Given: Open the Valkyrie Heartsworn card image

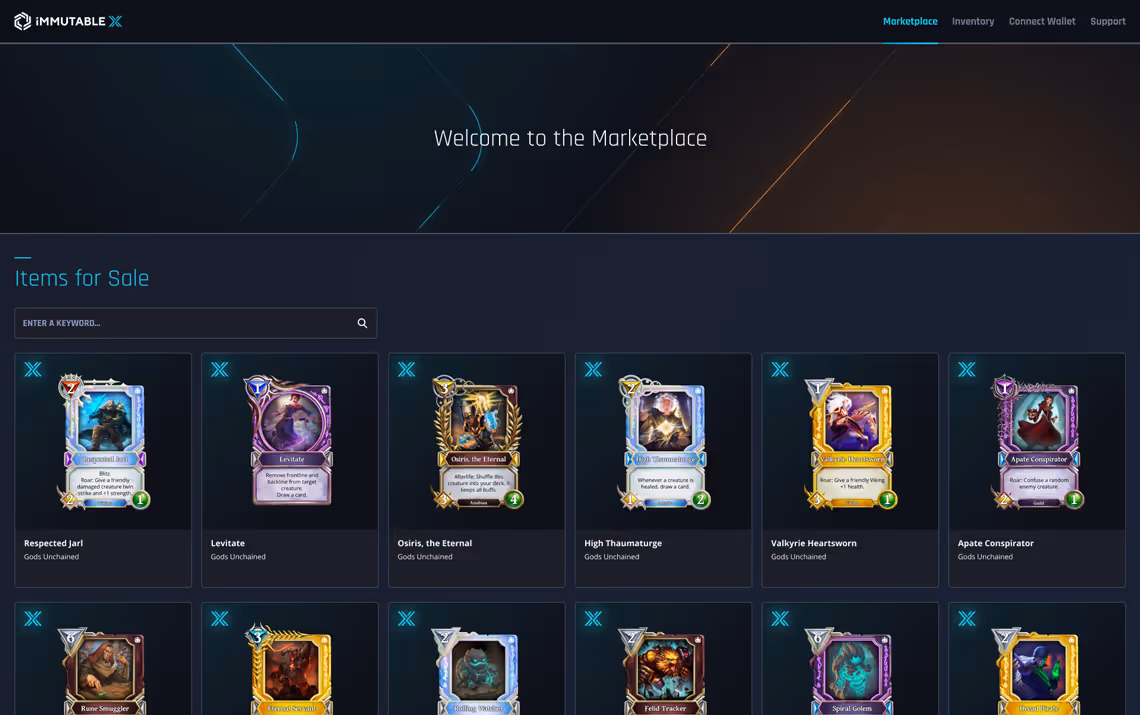Looking at the screenshot, I should [x=851, y=443].
